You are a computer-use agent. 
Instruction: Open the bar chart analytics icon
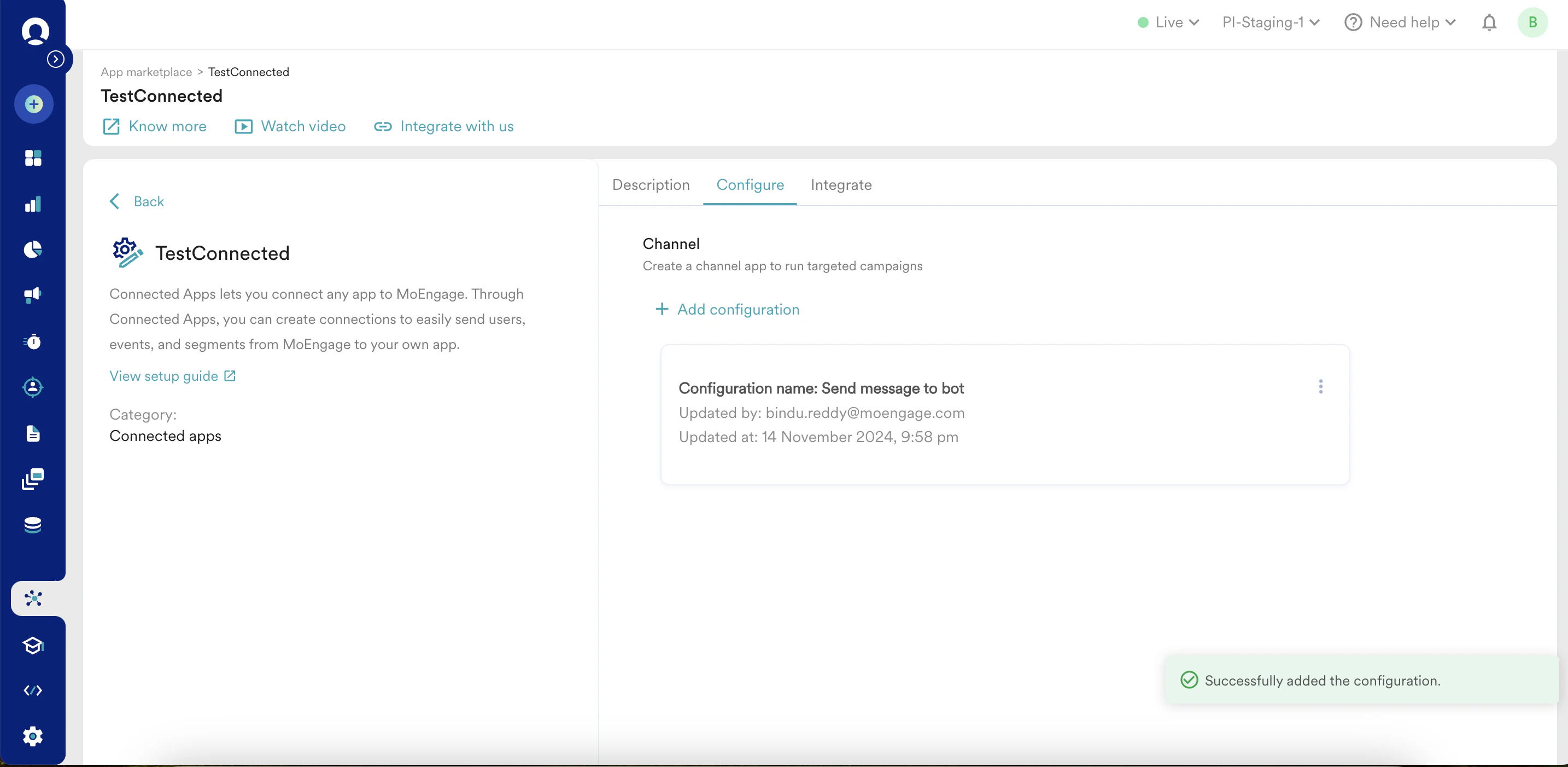pyautogui.click(x=33, y=204)
